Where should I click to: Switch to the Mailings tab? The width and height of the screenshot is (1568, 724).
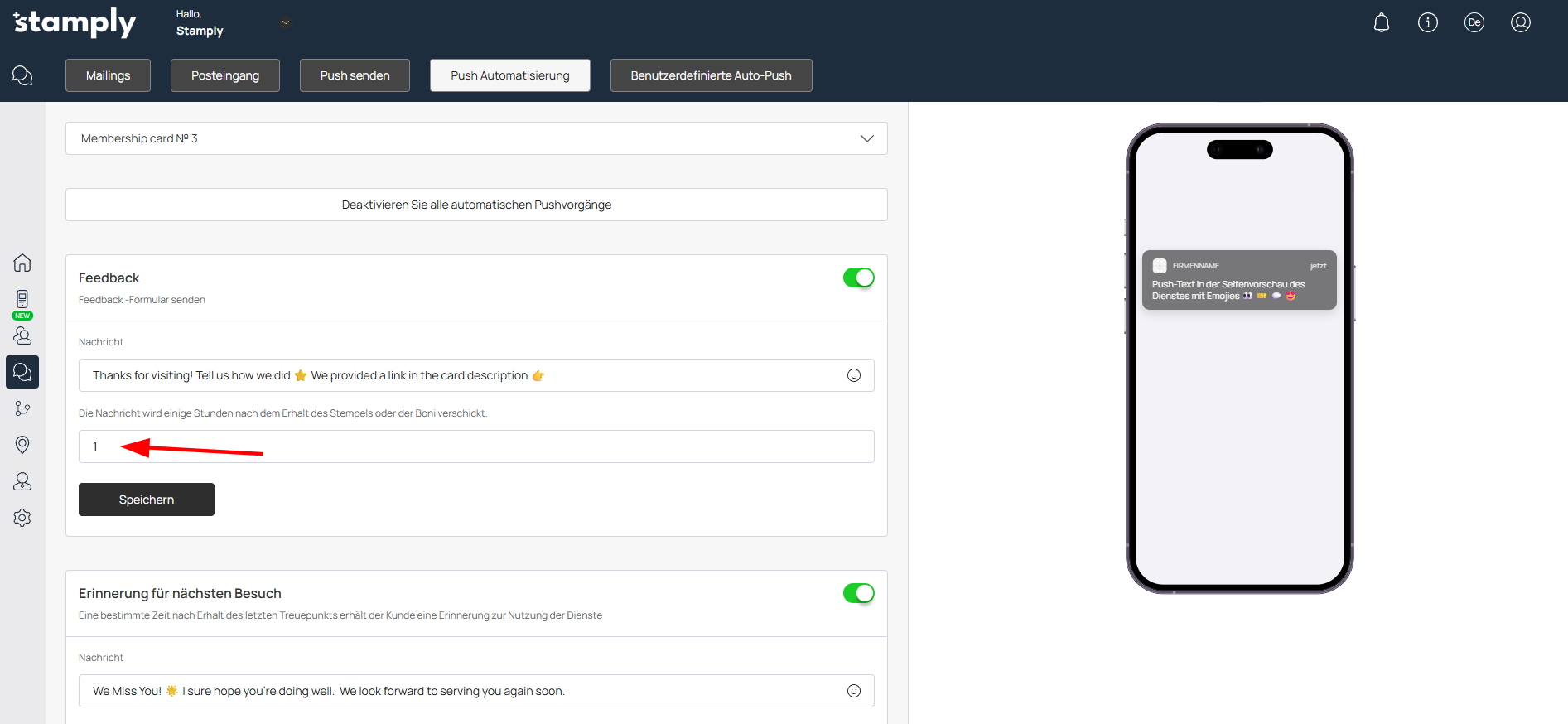(x=108, y=75)
